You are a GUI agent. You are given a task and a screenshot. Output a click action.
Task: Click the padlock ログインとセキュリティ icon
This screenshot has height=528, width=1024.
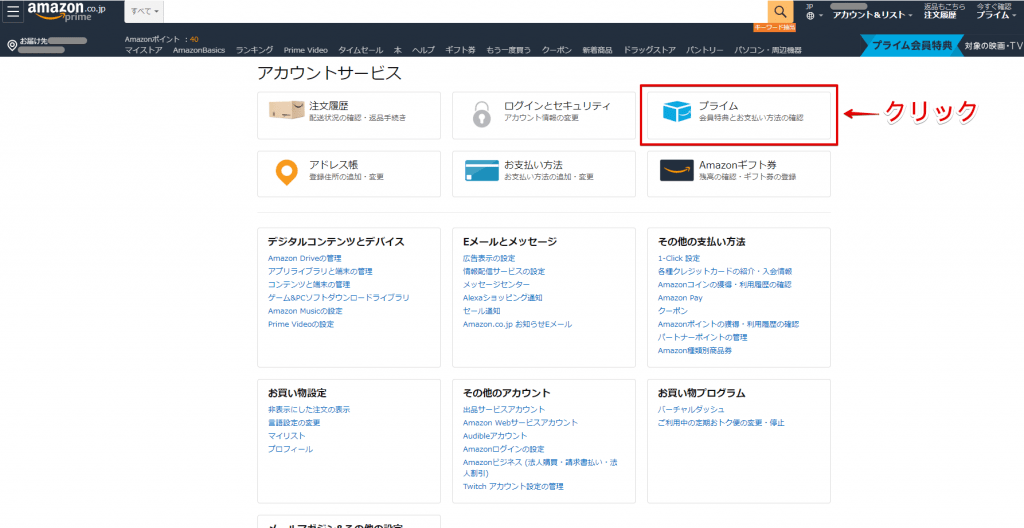point(481,115)
